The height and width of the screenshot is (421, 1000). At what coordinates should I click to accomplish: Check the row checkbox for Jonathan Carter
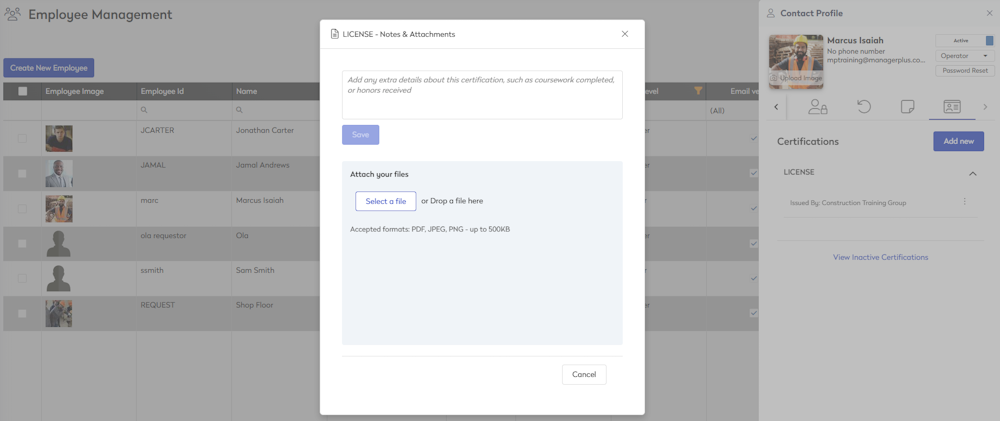(22, 138)
